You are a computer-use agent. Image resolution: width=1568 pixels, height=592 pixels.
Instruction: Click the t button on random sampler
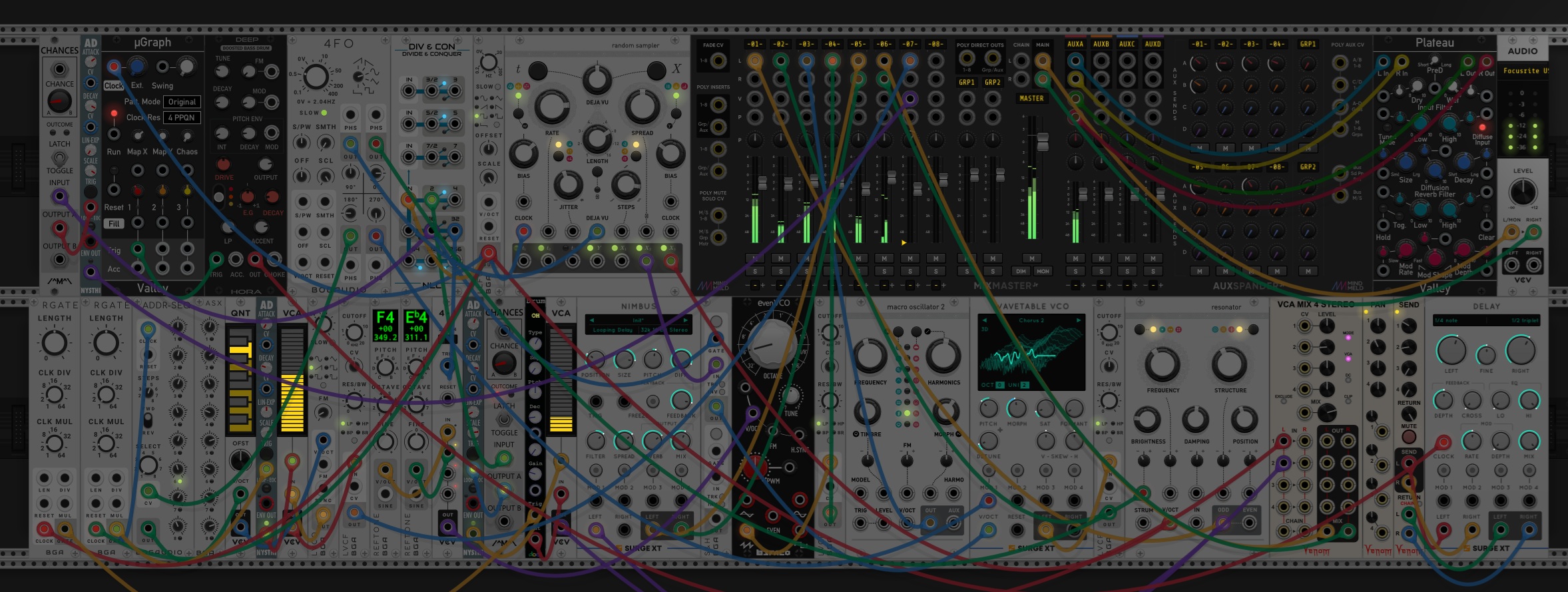[x=537, y=70]
